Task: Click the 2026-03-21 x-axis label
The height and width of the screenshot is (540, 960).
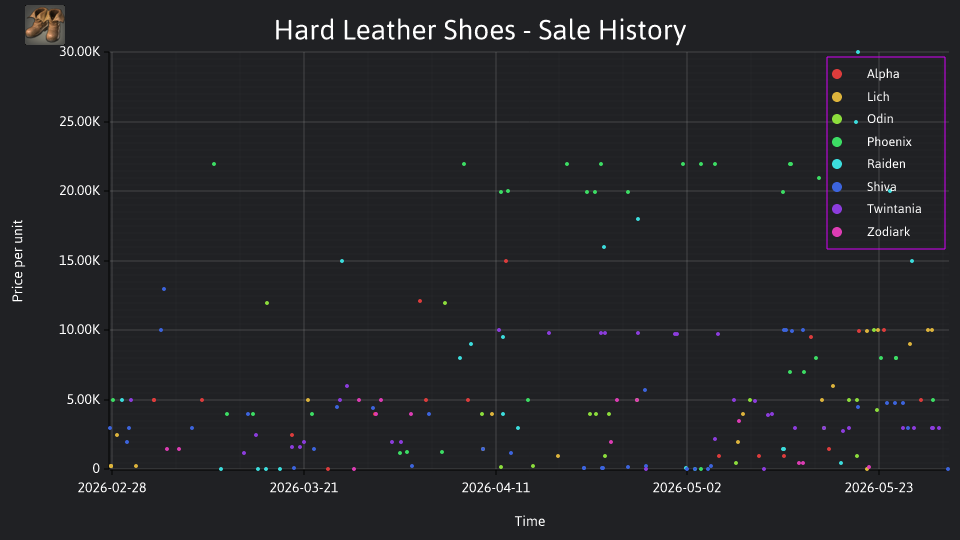Action: (x=304, y=488)
